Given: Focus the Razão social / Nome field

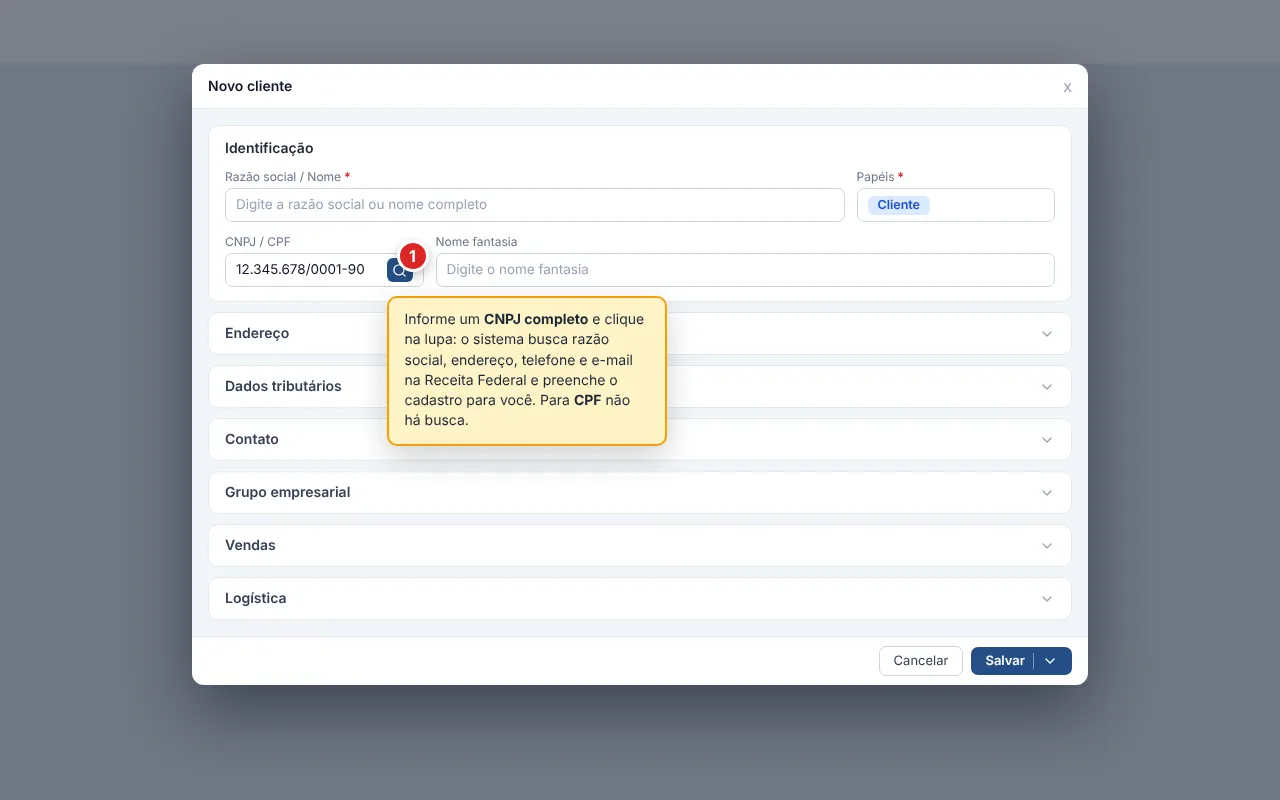Looking at the screenshot, I should 535,205.
